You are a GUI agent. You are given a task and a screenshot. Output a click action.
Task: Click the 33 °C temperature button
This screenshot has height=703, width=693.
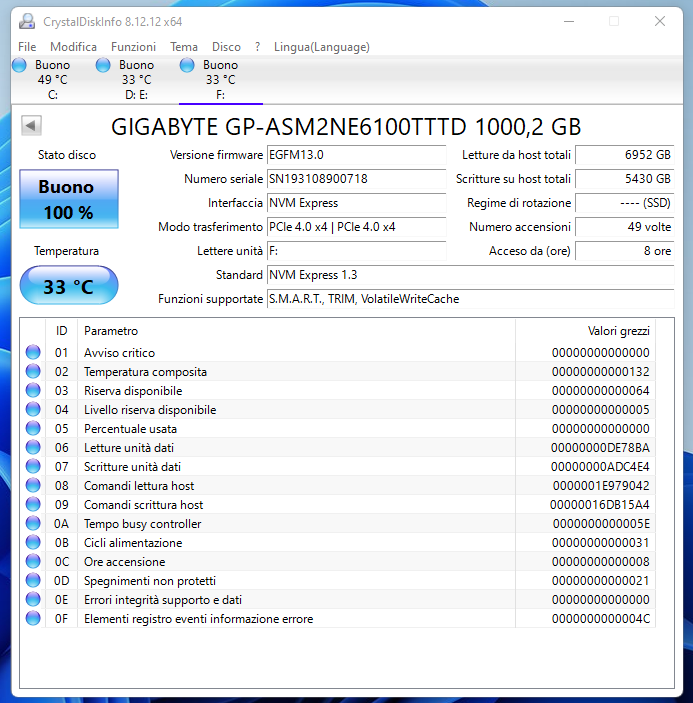coord(69,286)
